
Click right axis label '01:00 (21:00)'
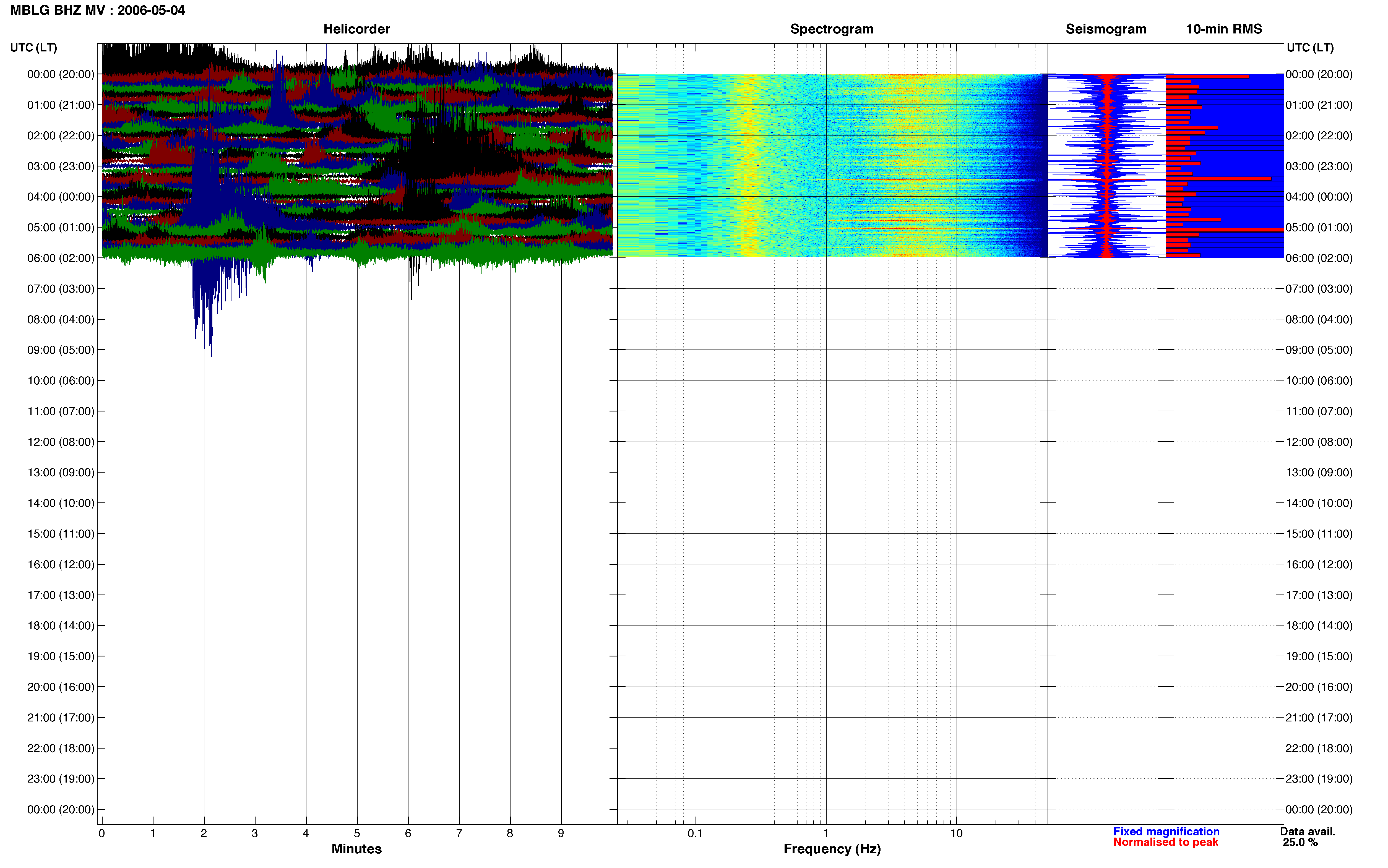pyautogui.click(x=1319, y=105)
